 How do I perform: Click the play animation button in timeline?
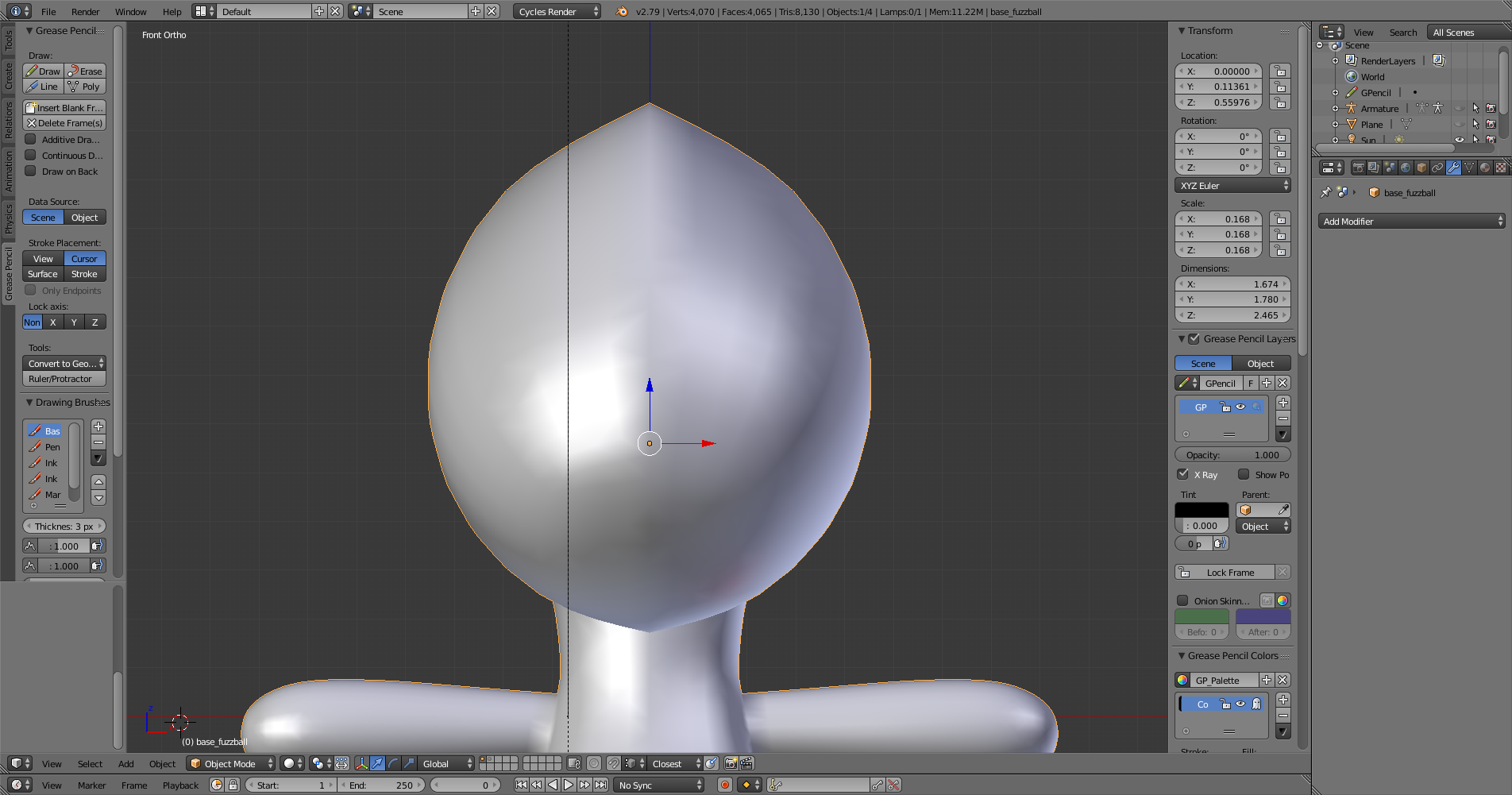point(569,785)
